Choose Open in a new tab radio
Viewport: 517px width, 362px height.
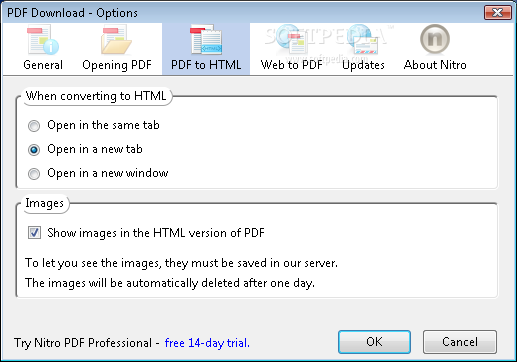click(x=34, y=150)
